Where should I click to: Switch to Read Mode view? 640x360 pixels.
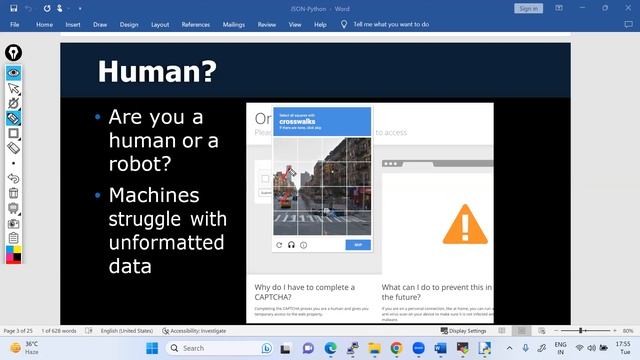tap(502, 331)
